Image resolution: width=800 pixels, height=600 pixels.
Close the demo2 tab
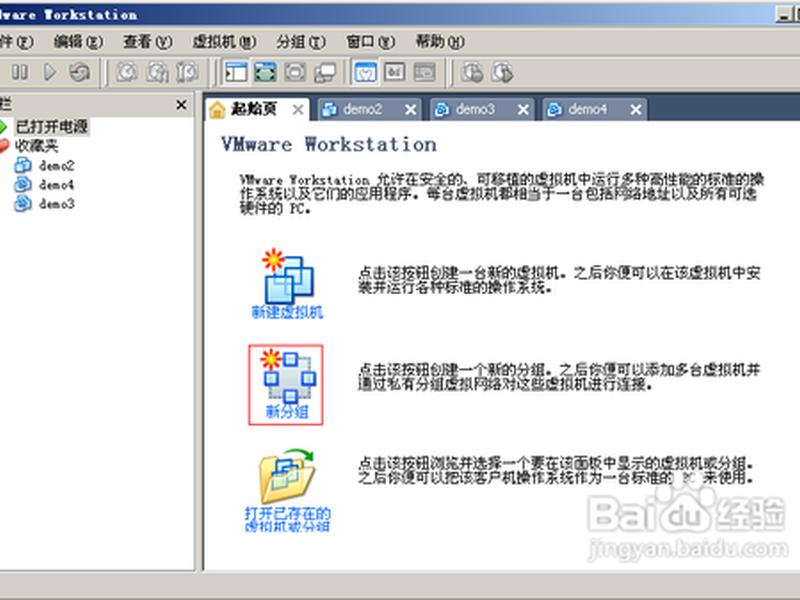[x=410, y=110]
